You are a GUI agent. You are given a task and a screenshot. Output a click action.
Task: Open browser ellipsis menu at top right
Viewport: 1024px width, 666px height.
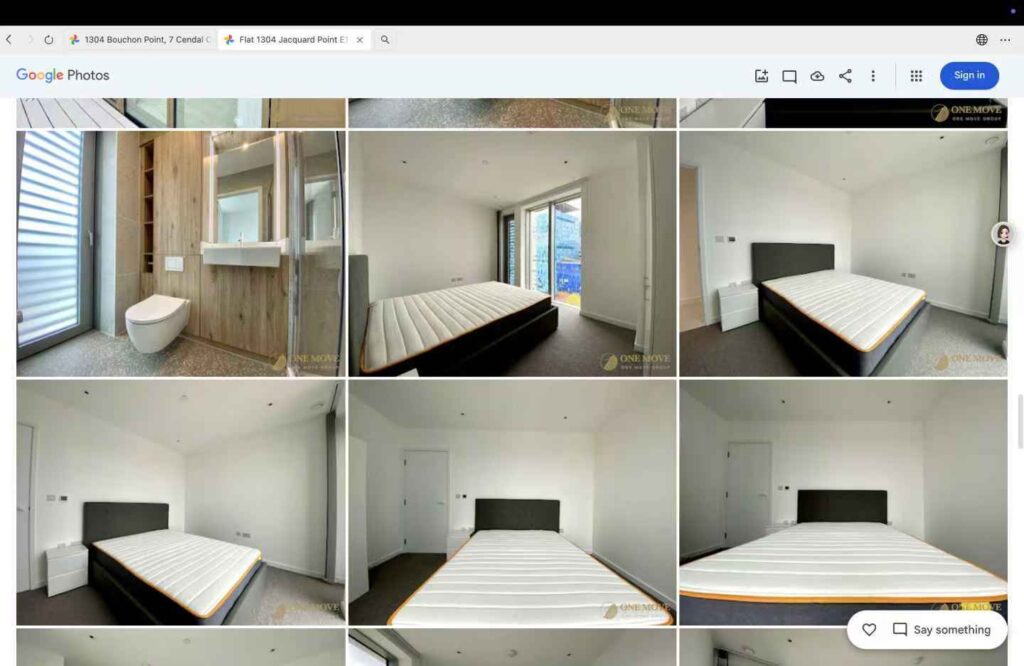(x=1005, y=40)
